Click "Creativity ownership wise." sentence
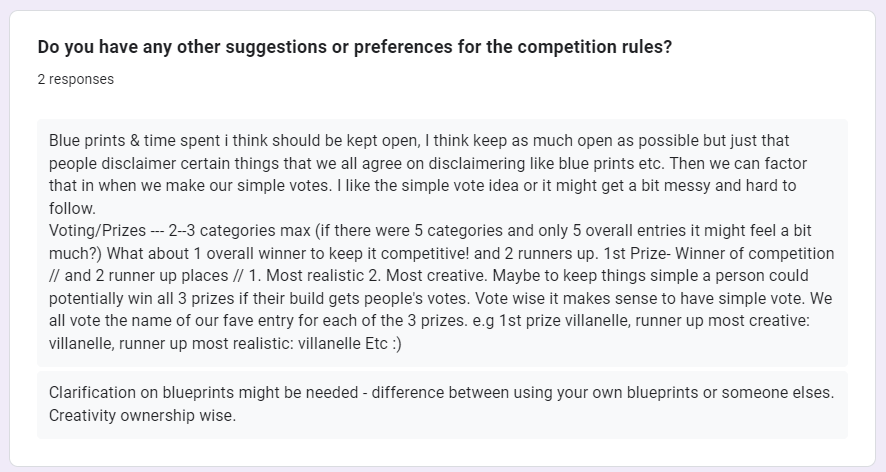The height and width of the screenshot is (472, 886). point(142,415)
